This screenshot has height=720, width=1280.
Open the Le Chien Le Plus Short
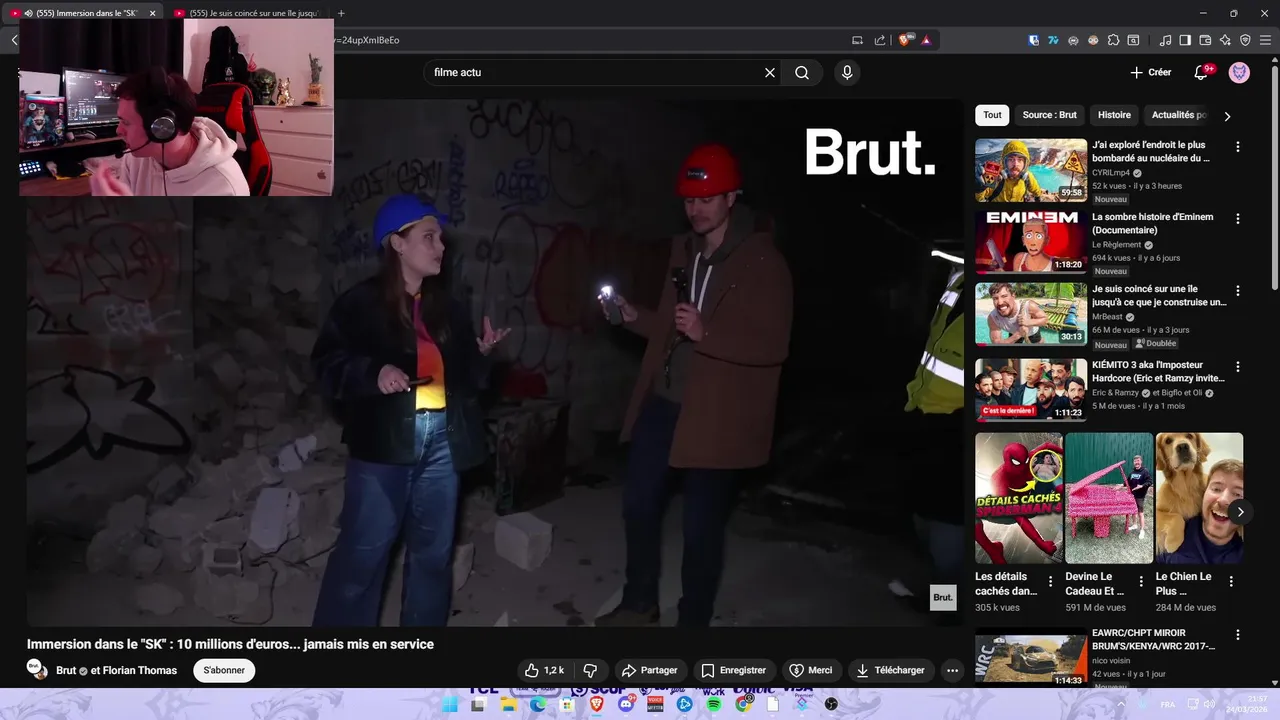tap(1199, 498)
